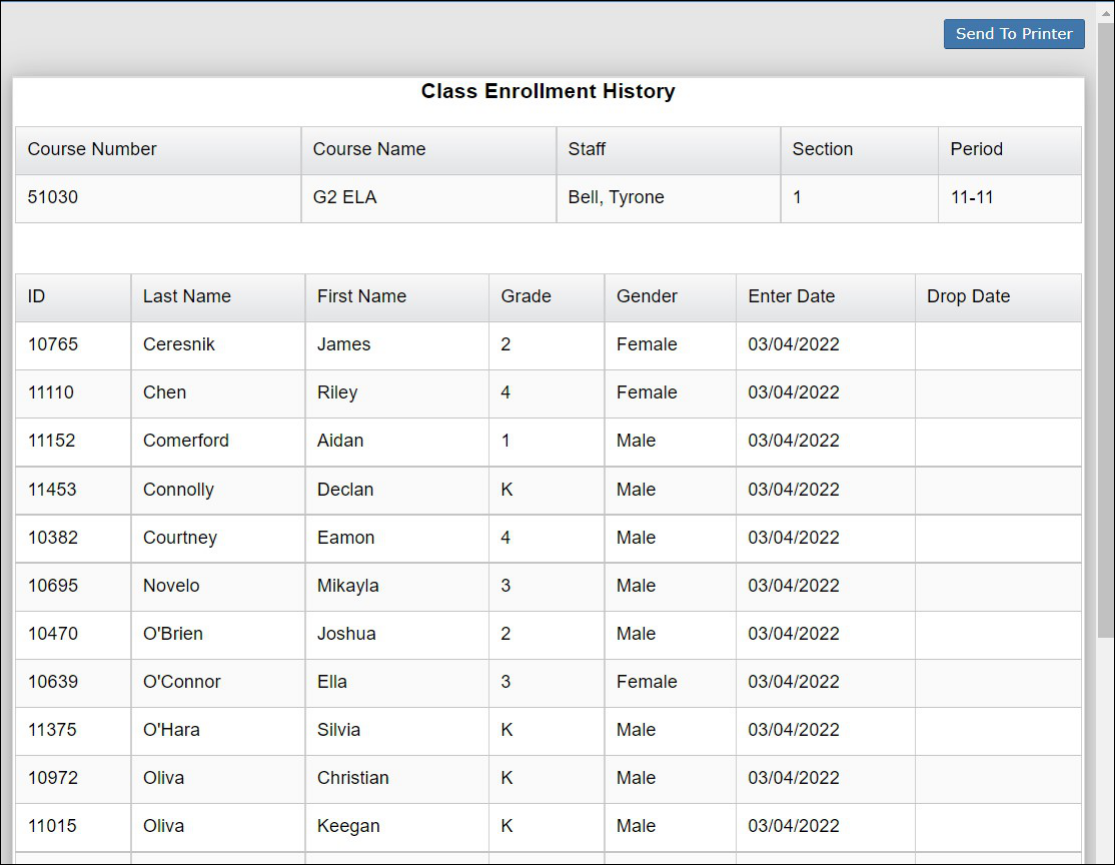Select first name James
The height and width of the screenshot is (865, 1115).
343,345
